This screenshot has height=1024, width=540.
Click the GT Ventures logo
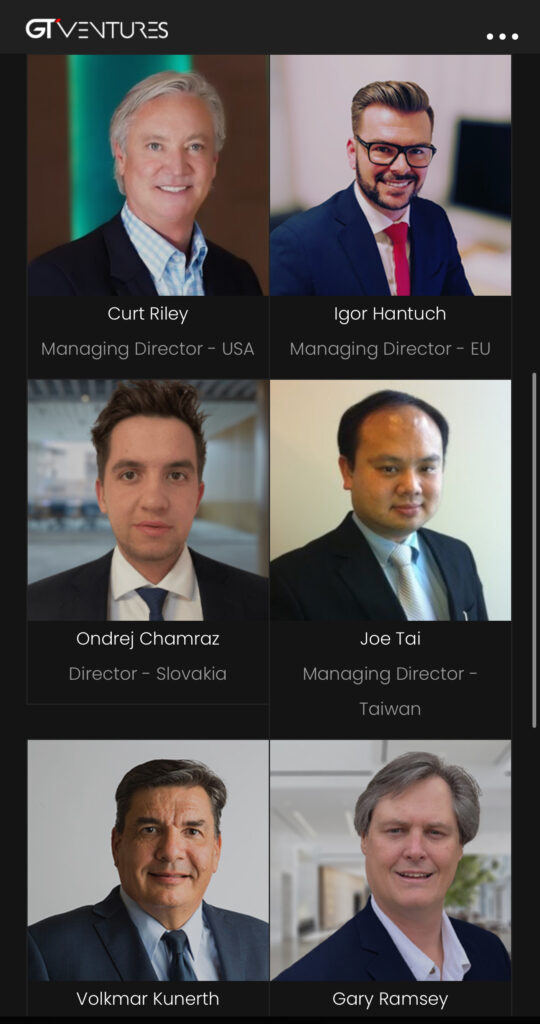coord(97,29)
